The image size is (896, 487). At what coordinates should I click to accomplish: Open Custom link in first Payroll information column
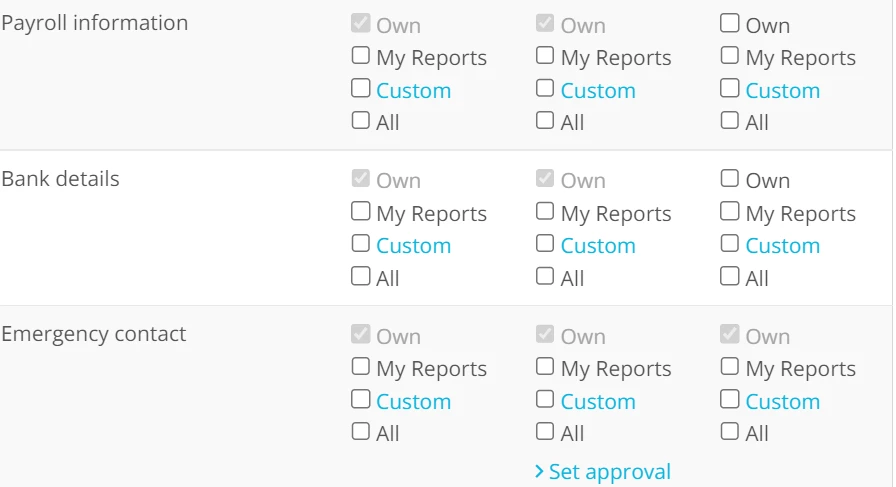click(414, 90)
